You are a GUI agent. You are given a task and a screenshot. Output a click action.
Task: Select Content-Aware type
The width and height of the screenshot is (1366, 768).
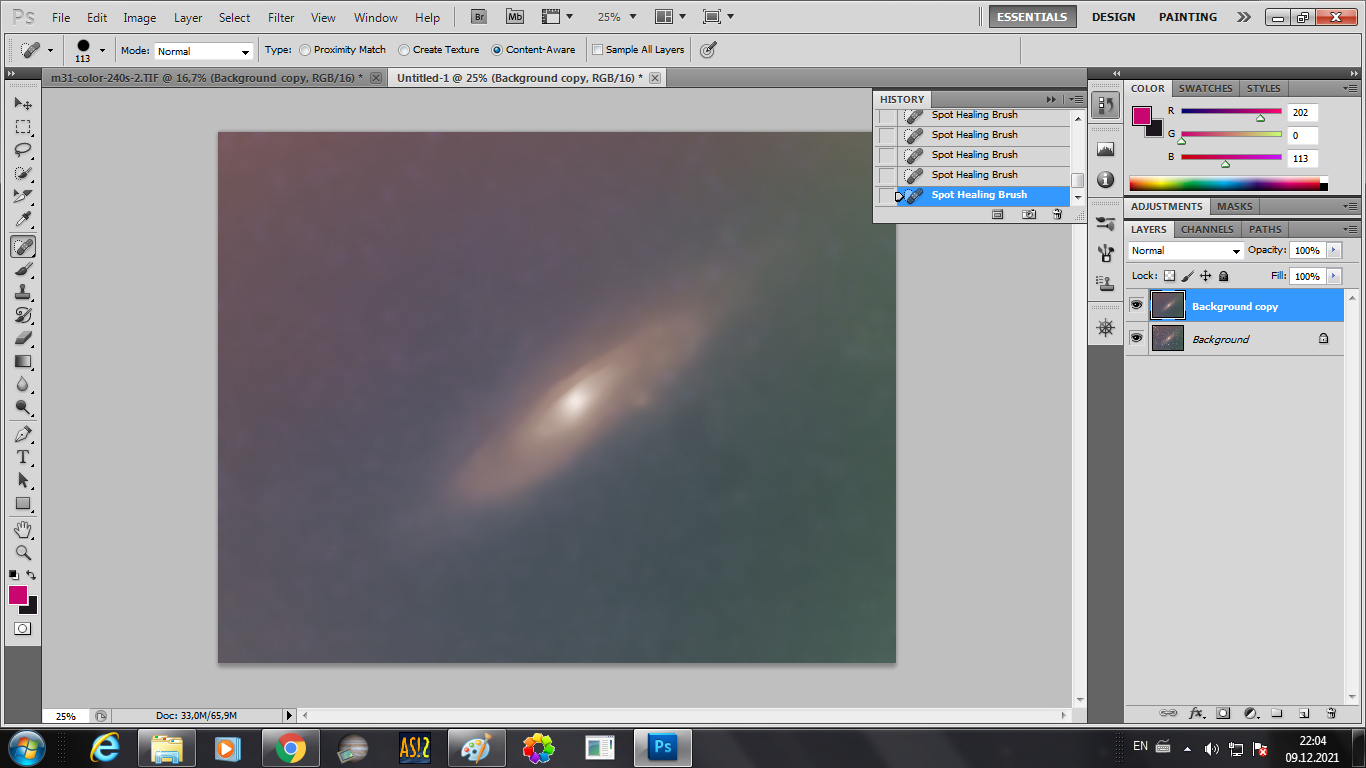coord(533,50)
